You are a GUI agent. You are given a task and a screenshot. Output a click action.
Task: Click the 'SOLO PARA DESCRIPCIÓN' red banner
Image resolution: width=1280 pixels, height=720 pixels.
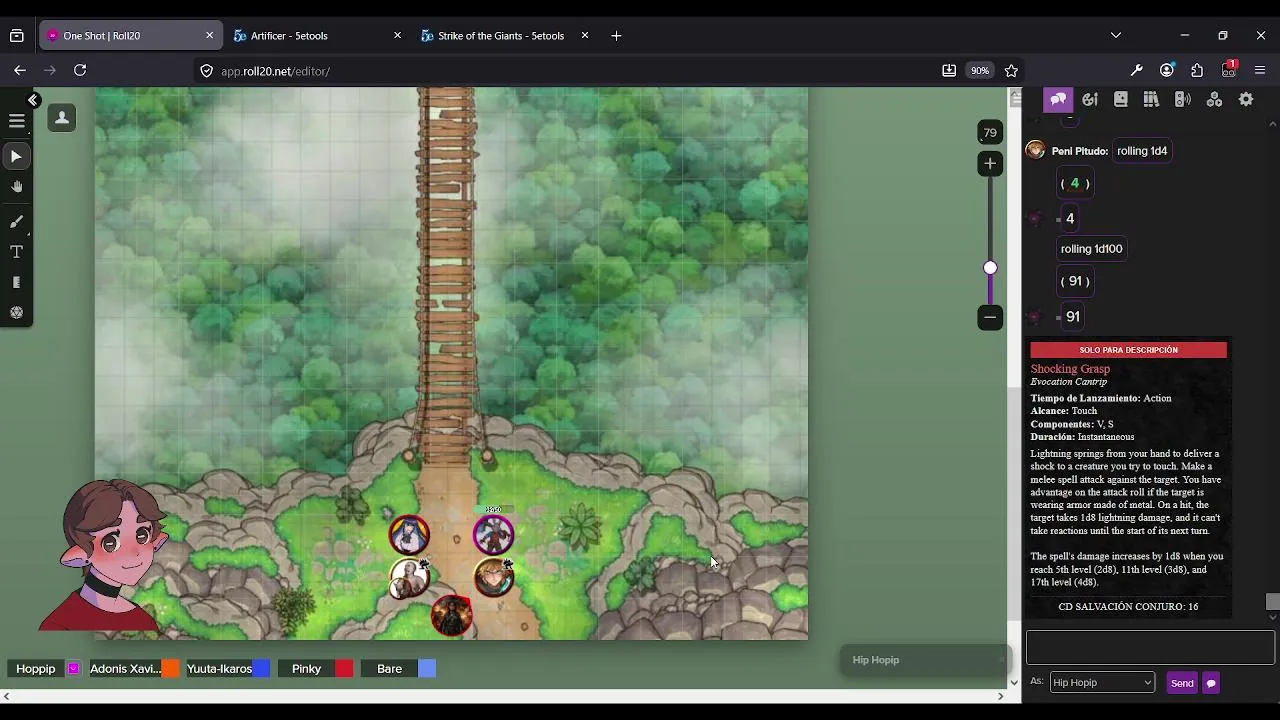tap(1128, 350)
